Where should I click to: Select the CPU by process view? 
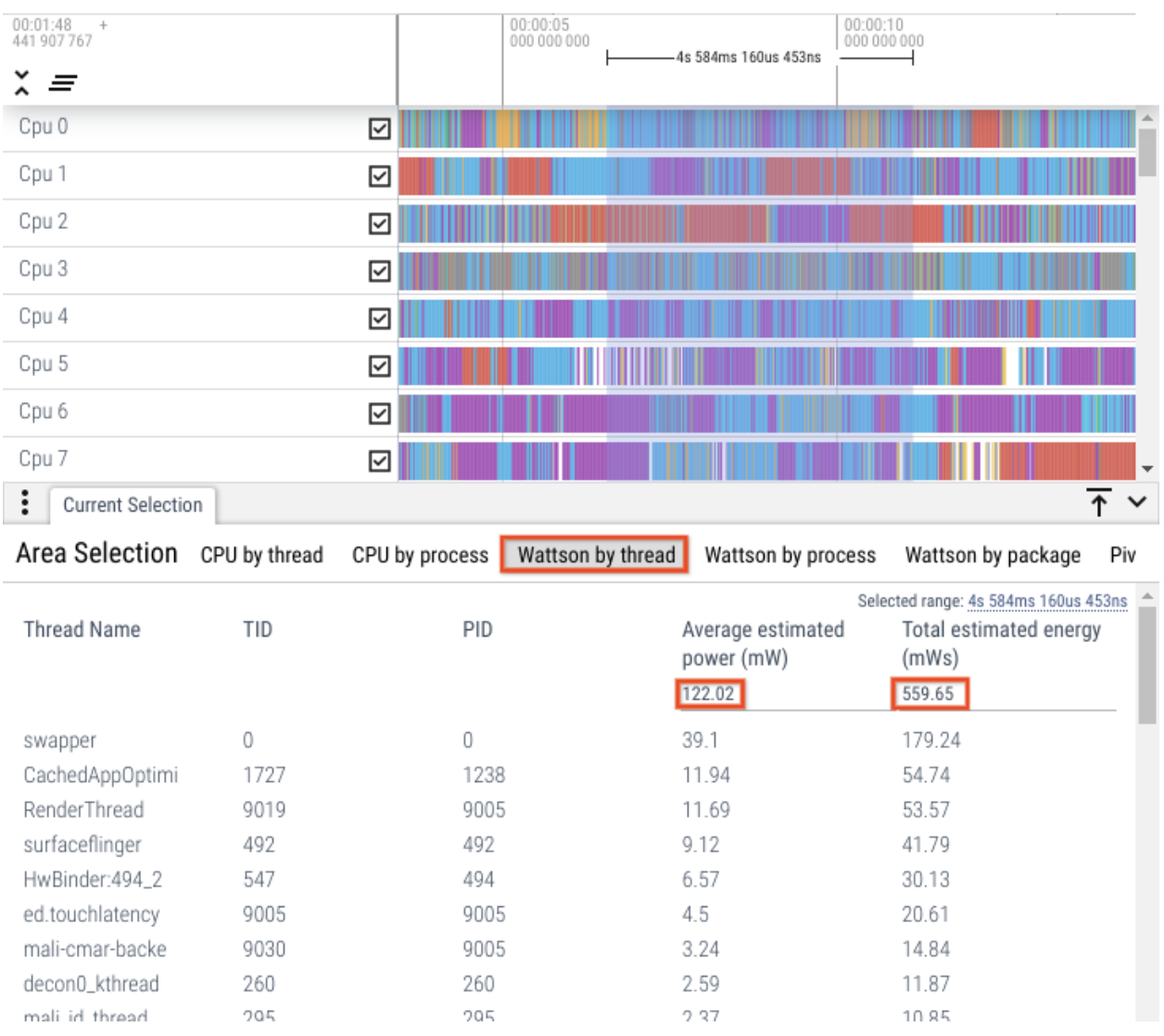(420, 555)
